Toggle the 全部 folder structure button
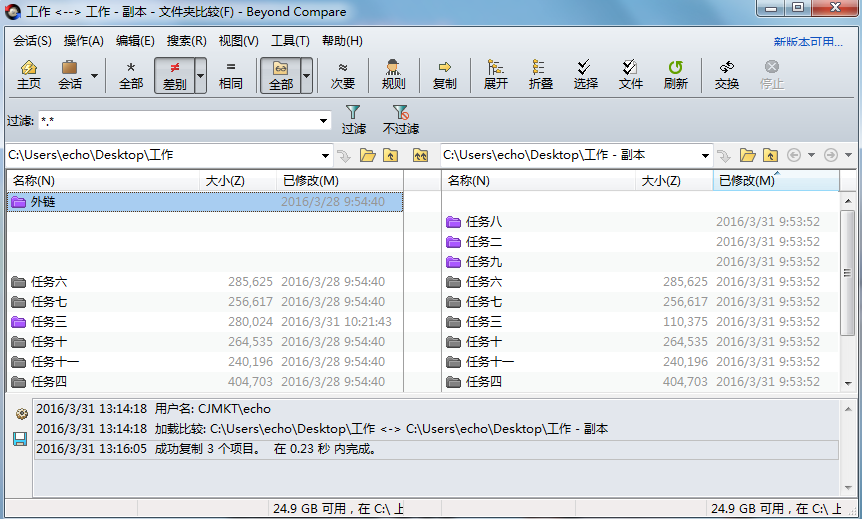The image size is (862, 519). pos(280,75)
